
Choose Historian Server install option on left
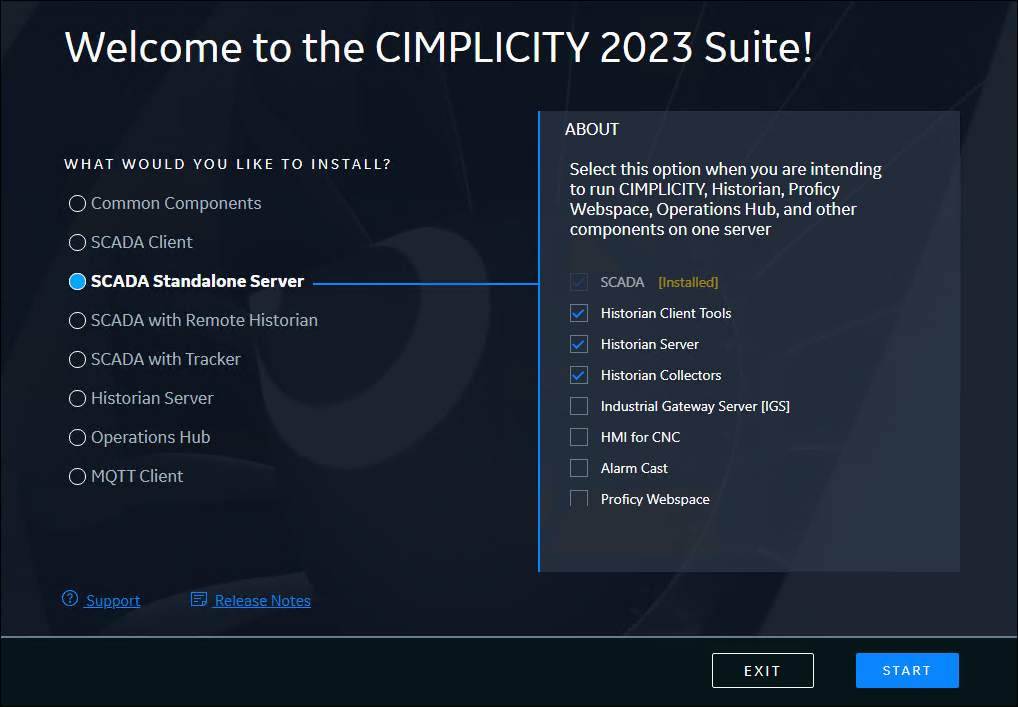pos(77,398)
